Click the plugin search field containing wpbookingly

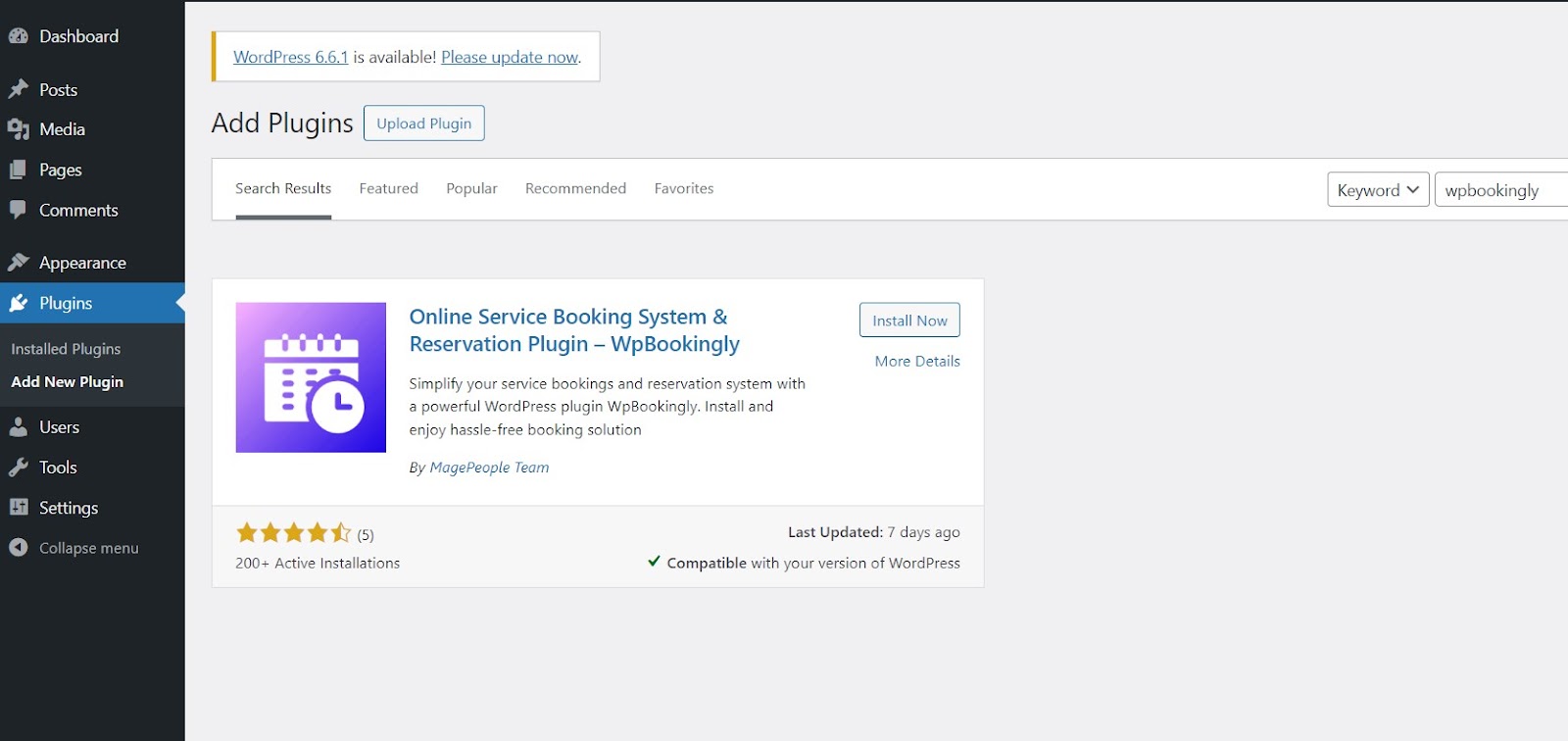pos(1500,190)
